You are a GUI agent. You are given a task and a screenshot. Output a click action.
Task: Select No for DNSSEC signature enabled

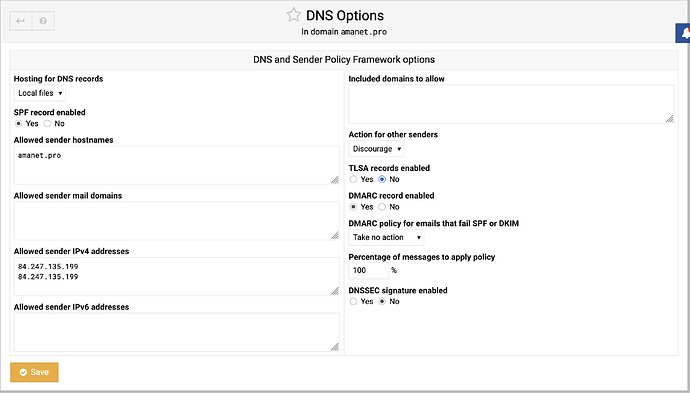pos(382,301)
